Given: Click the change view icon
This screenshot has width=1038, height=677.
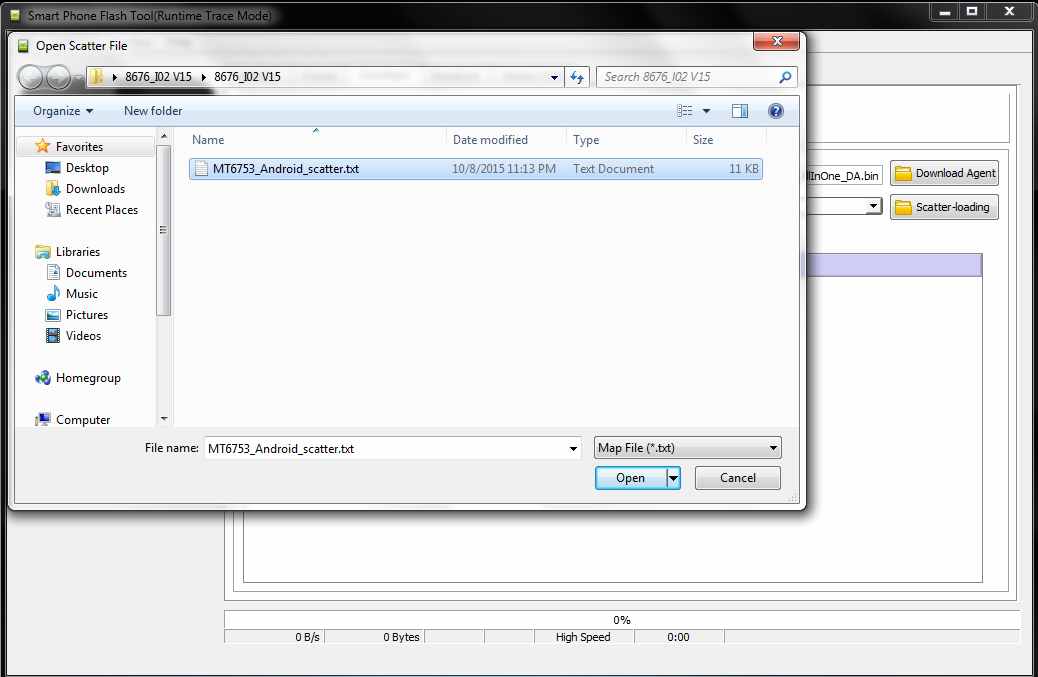Looking at the screenshot, I should tap(685, 111).
